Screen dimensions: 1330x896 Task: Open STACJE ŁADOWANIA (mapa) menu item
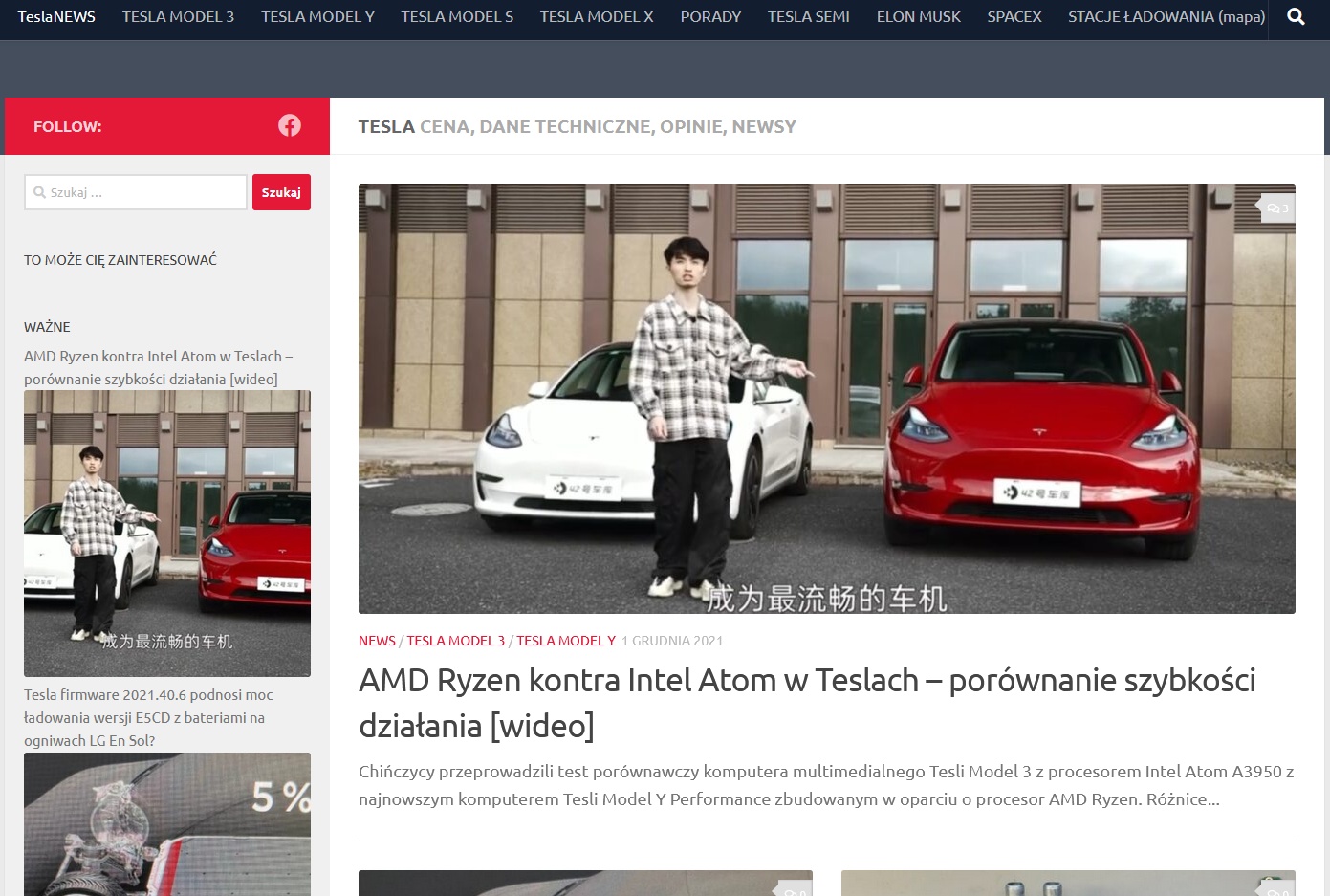(x=1166, y=16)
